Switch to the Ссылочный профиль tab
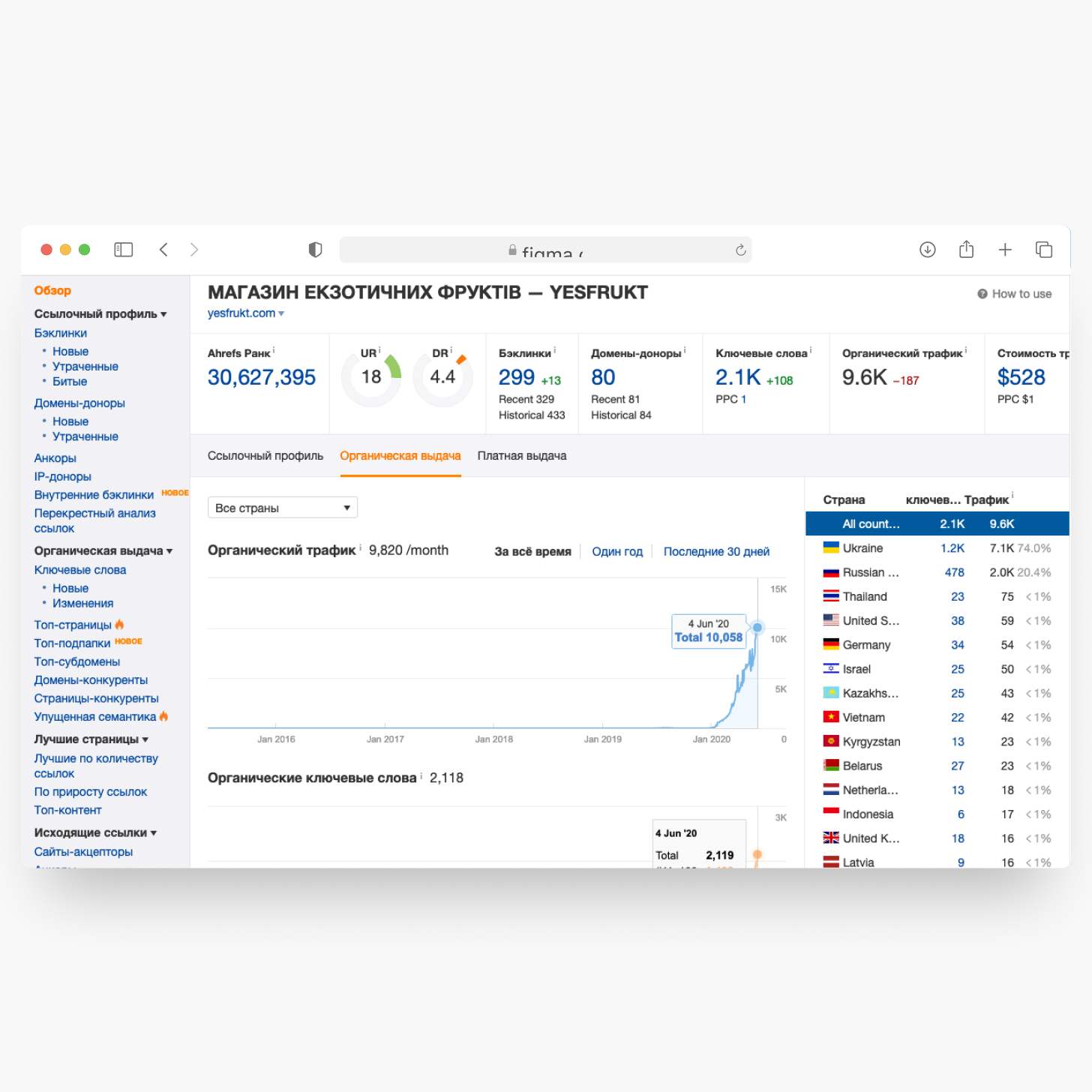Screen dimensions: 1092x1092 tap(265, 456)
